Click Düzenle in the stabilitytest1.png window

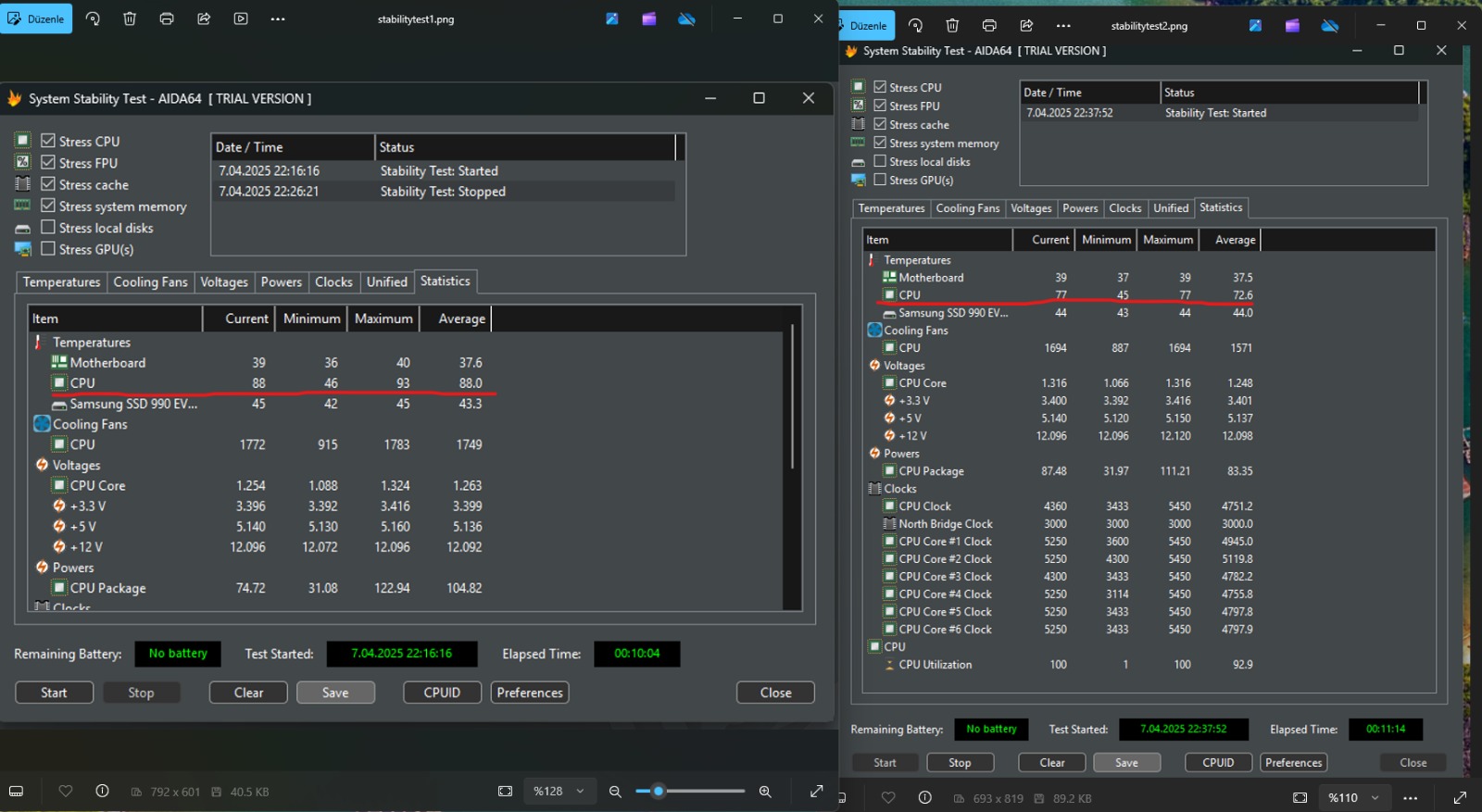tap(36, 19)
